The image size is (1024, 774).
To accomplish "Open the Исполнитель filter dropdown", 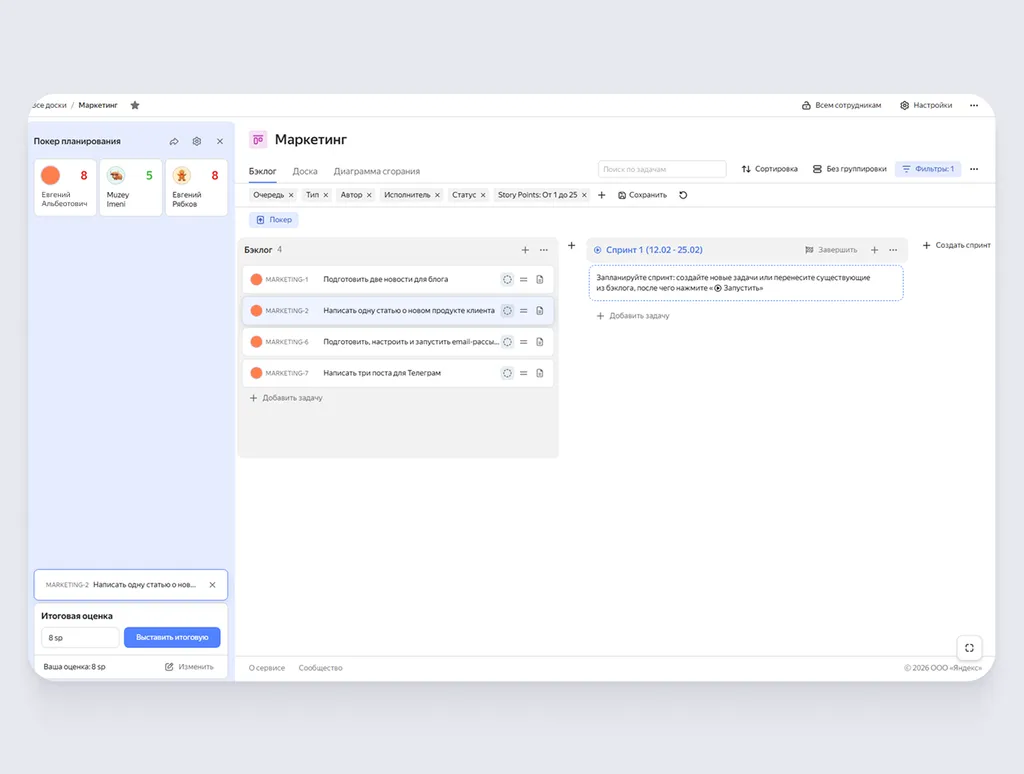I will tap(407, 195).
